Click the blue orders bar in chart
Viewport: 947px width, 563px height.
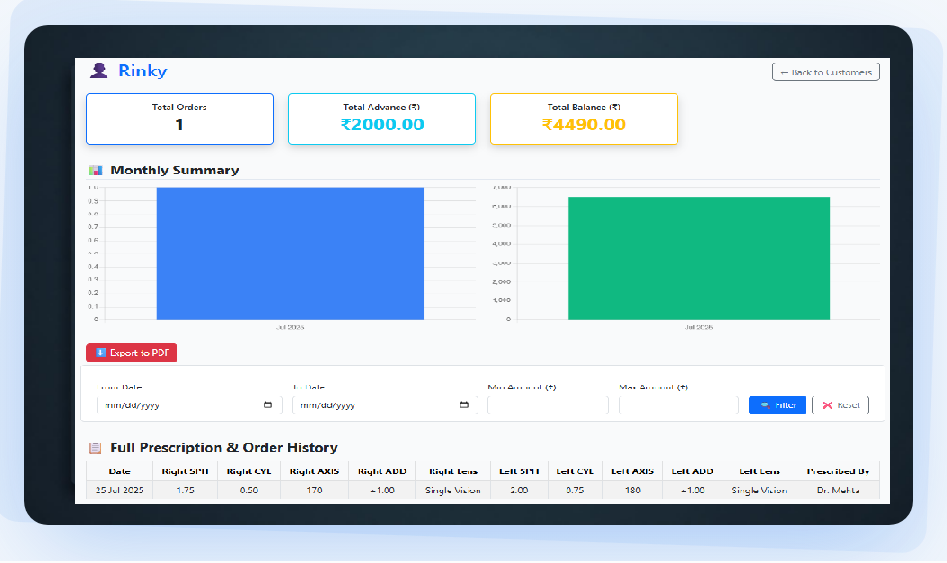290,254
